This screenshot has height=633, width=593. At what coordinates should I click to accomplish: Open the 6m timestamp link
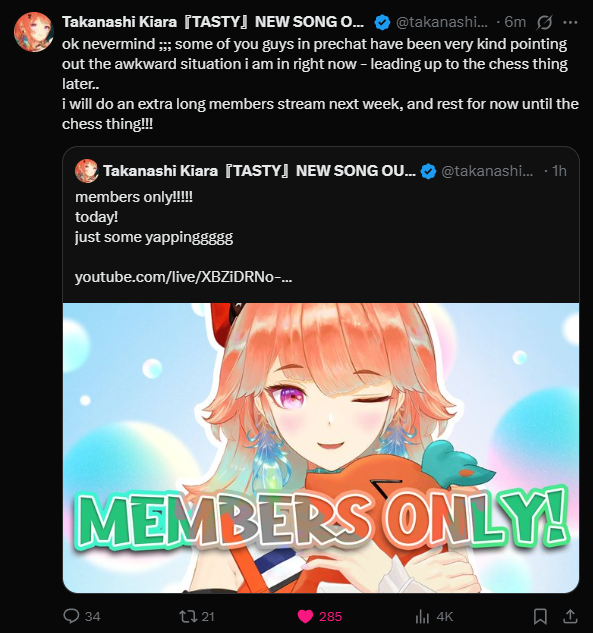[515, 22]
